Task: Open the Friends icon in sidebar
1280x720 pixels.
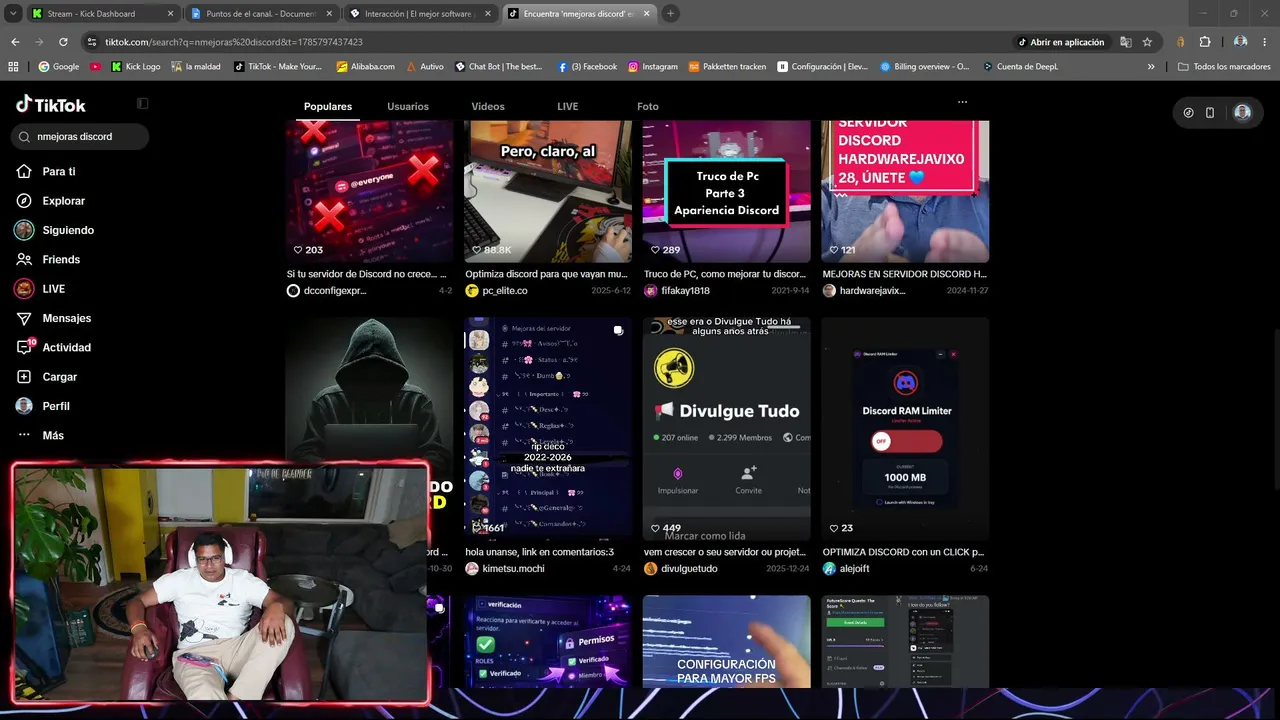Action: 24,259
